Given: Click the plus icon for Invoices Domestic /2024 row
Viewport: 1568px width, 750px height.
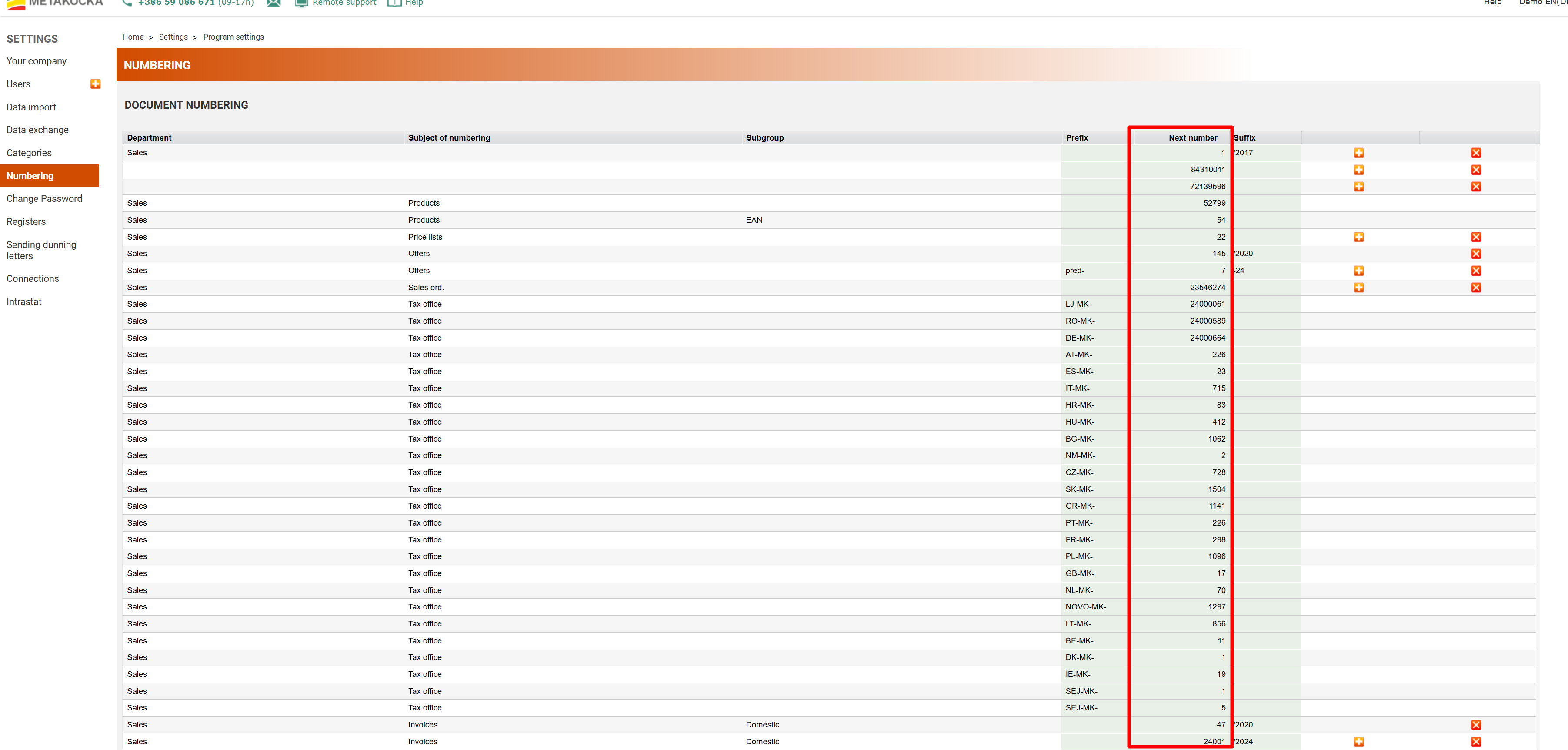Looking at the screenshot, I should [1358, 741].
